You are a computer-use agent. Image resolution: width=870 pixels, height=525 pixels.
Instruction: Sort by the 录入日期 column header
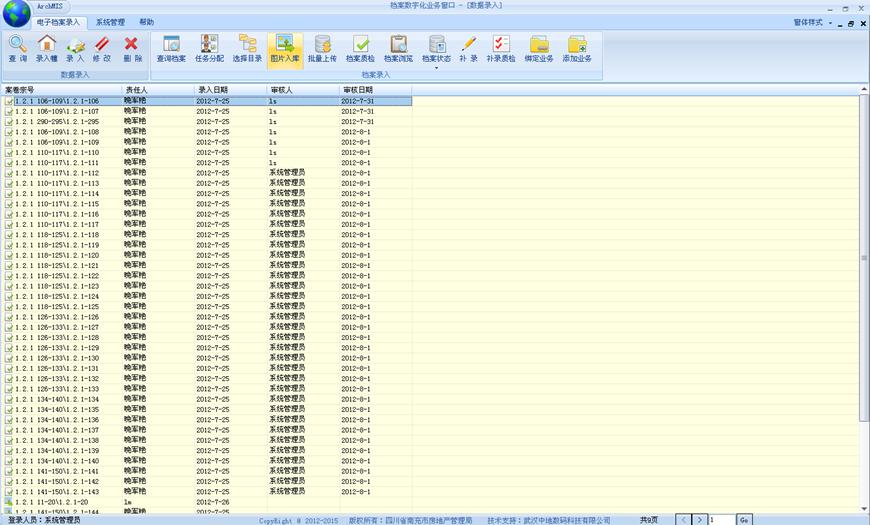(230, 89)
